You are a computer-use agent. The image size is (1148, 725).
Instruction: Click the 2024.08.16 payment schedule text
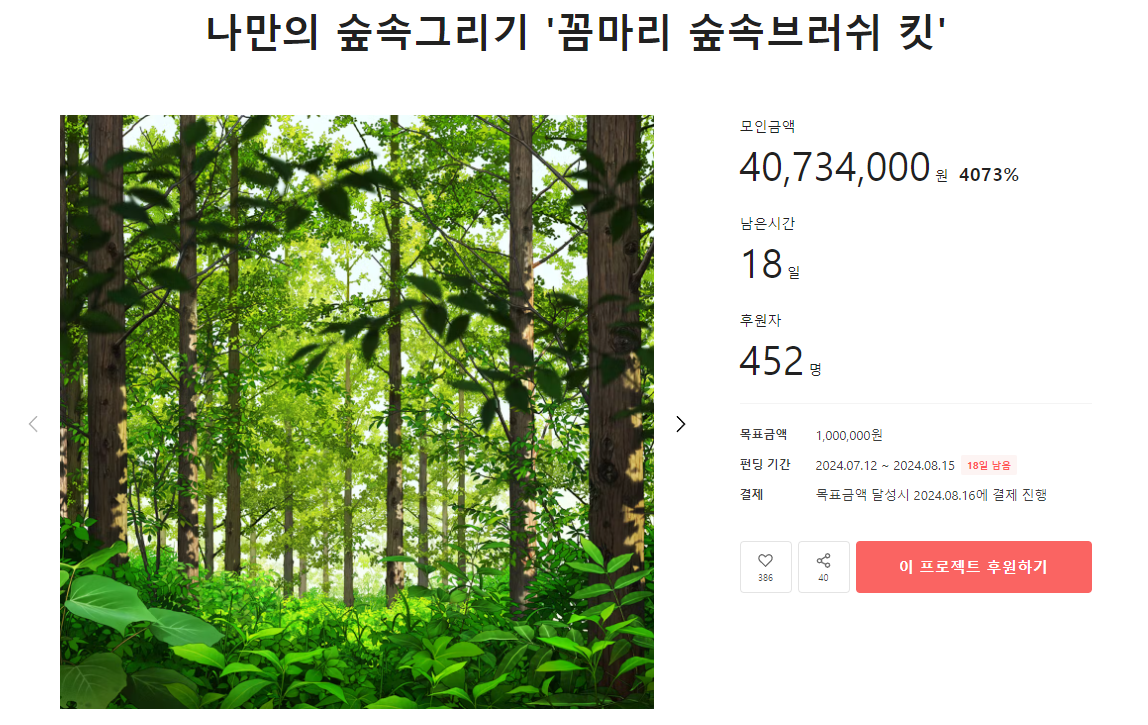[x=931, y=495]
